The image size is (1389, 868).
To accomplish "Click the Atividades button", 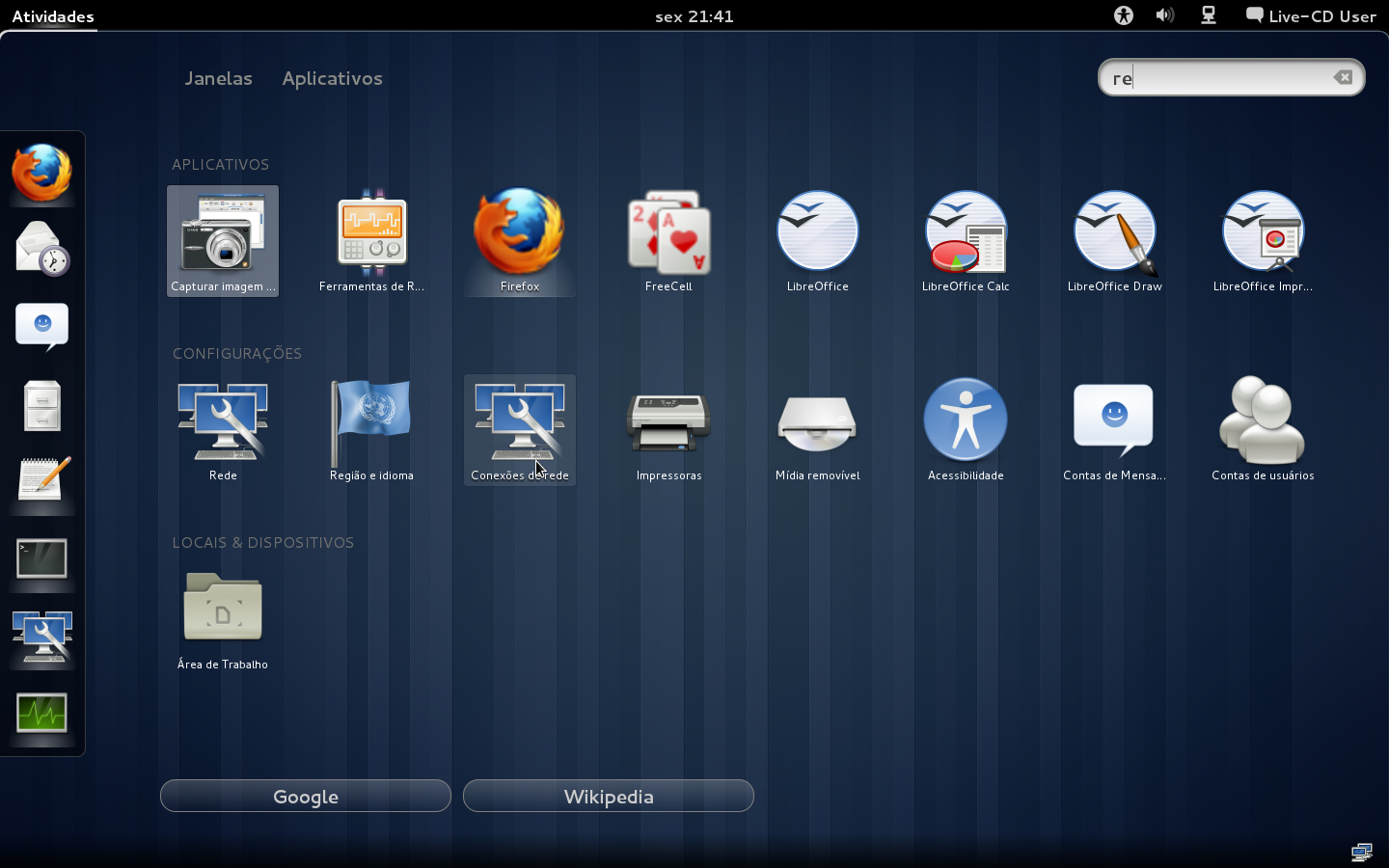I will click(x=53, y=15).
